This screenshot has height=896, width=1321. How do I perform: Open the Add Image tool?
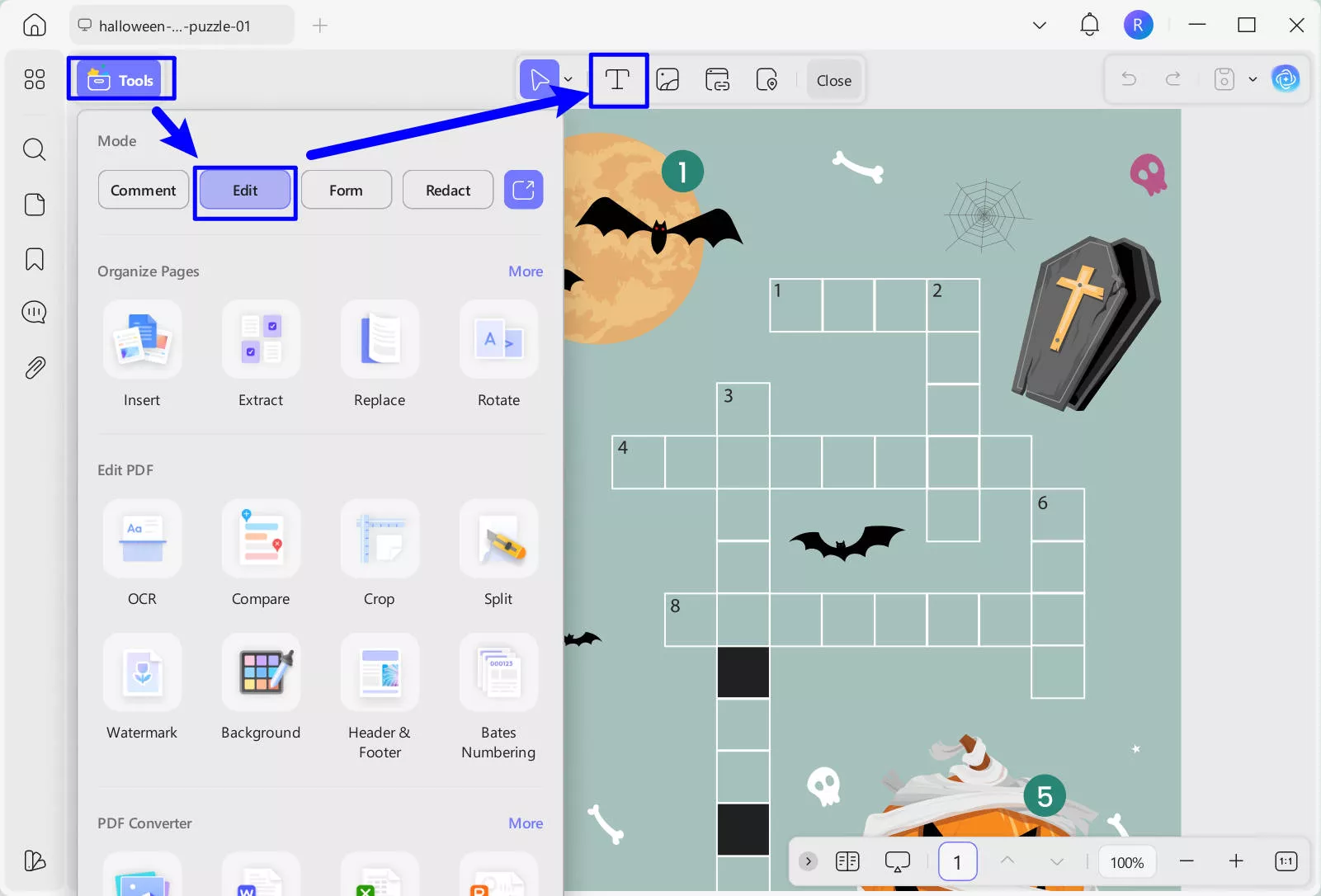tap(667, 80)
